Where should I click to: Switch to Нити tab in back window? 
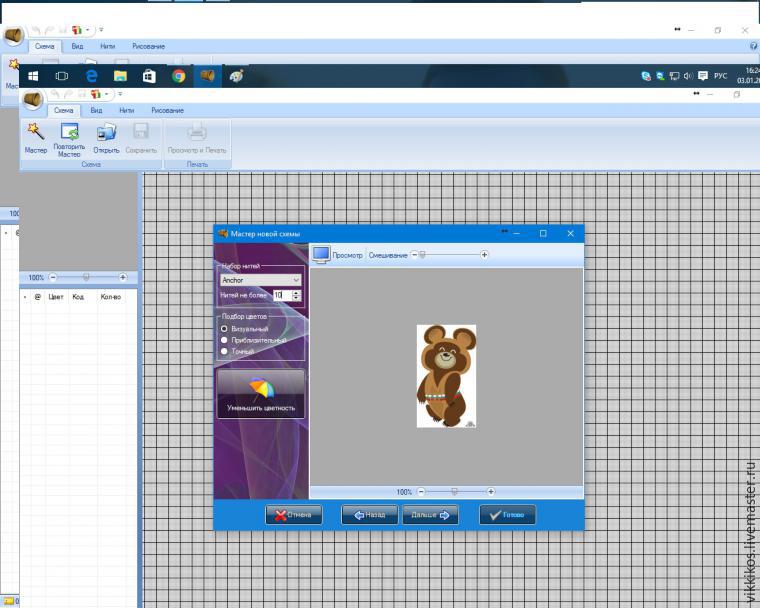click(108, 47)
